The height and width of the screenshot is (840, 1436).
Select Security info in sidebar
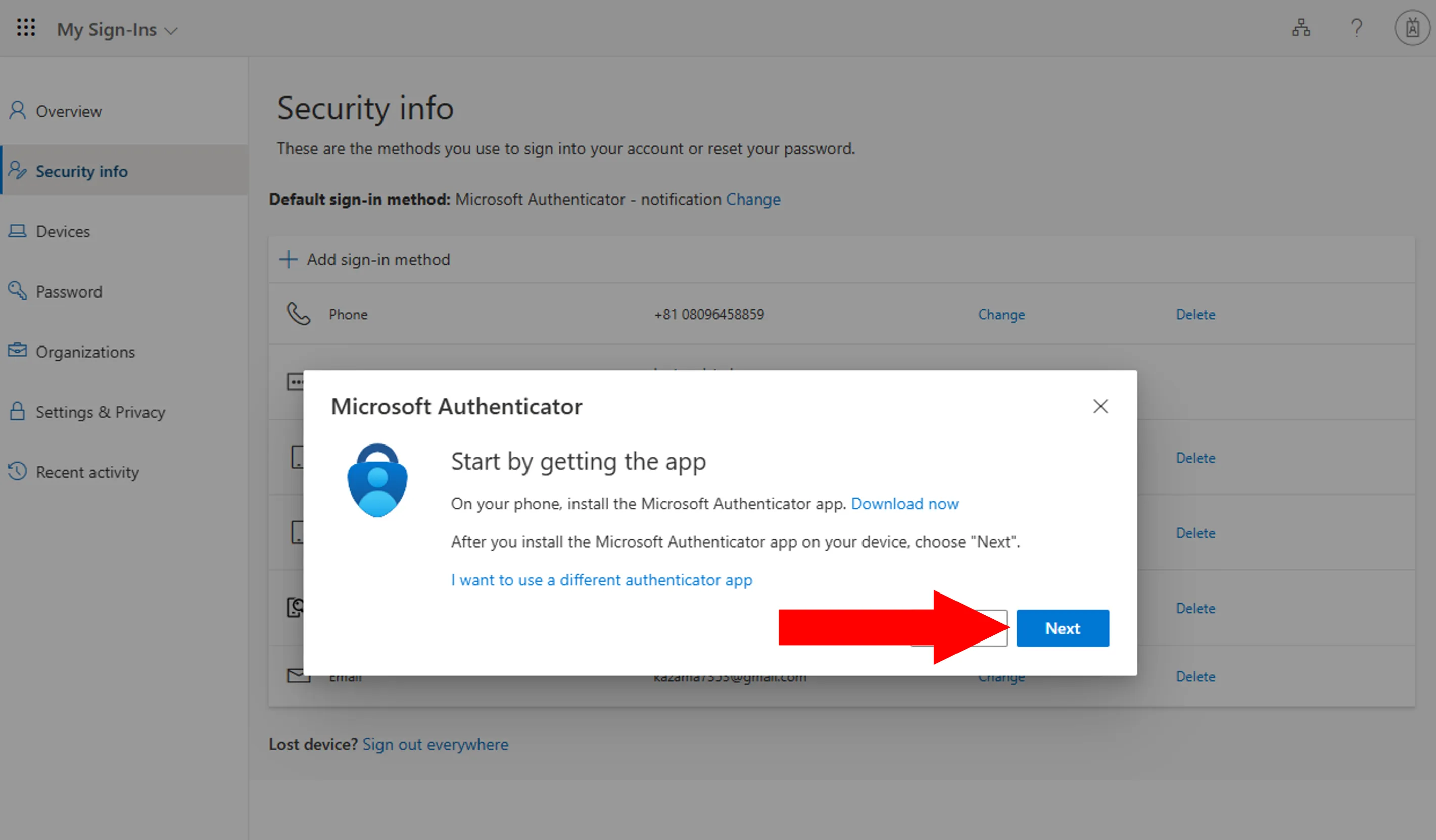81,171
